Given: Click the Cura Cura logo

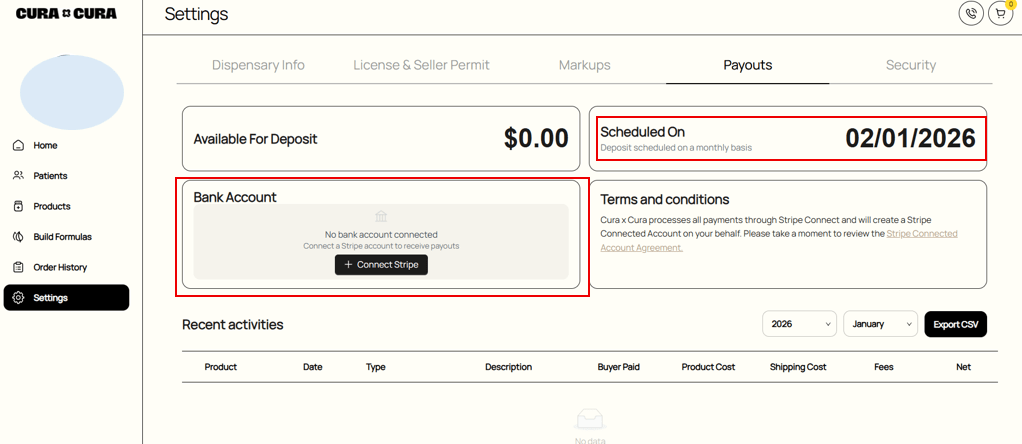Looking at the screenshot, I should [66, 14].
